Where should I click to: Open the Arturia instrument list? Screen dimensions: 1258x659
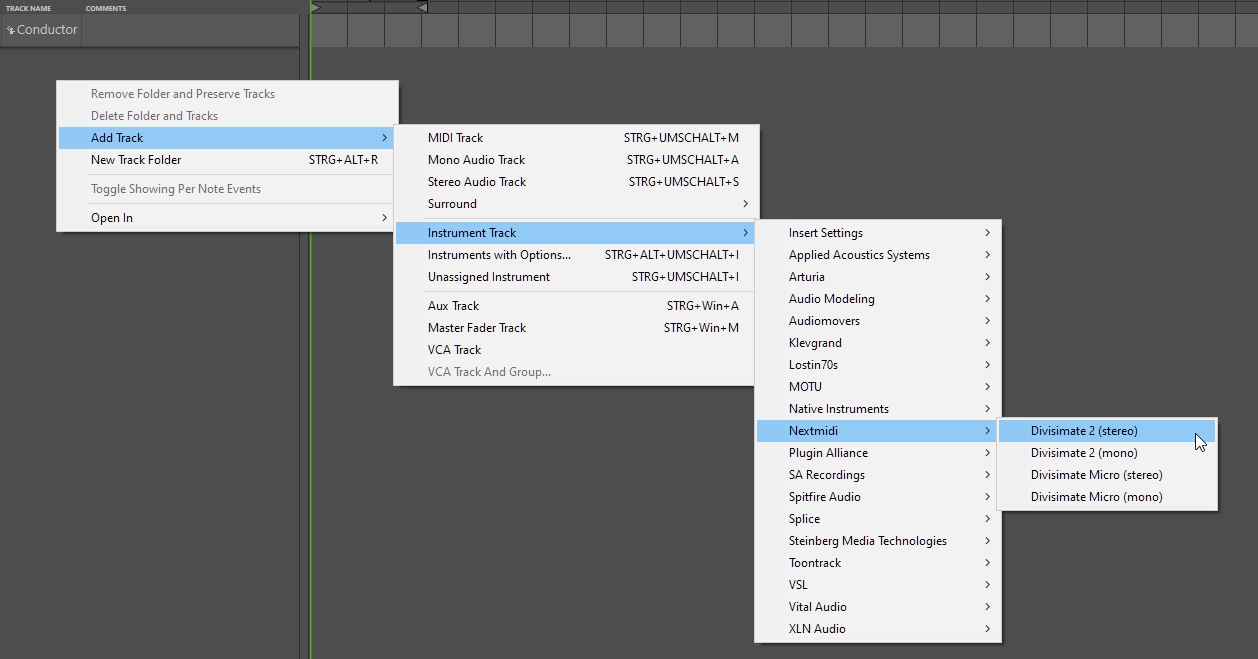click(878, 277)
